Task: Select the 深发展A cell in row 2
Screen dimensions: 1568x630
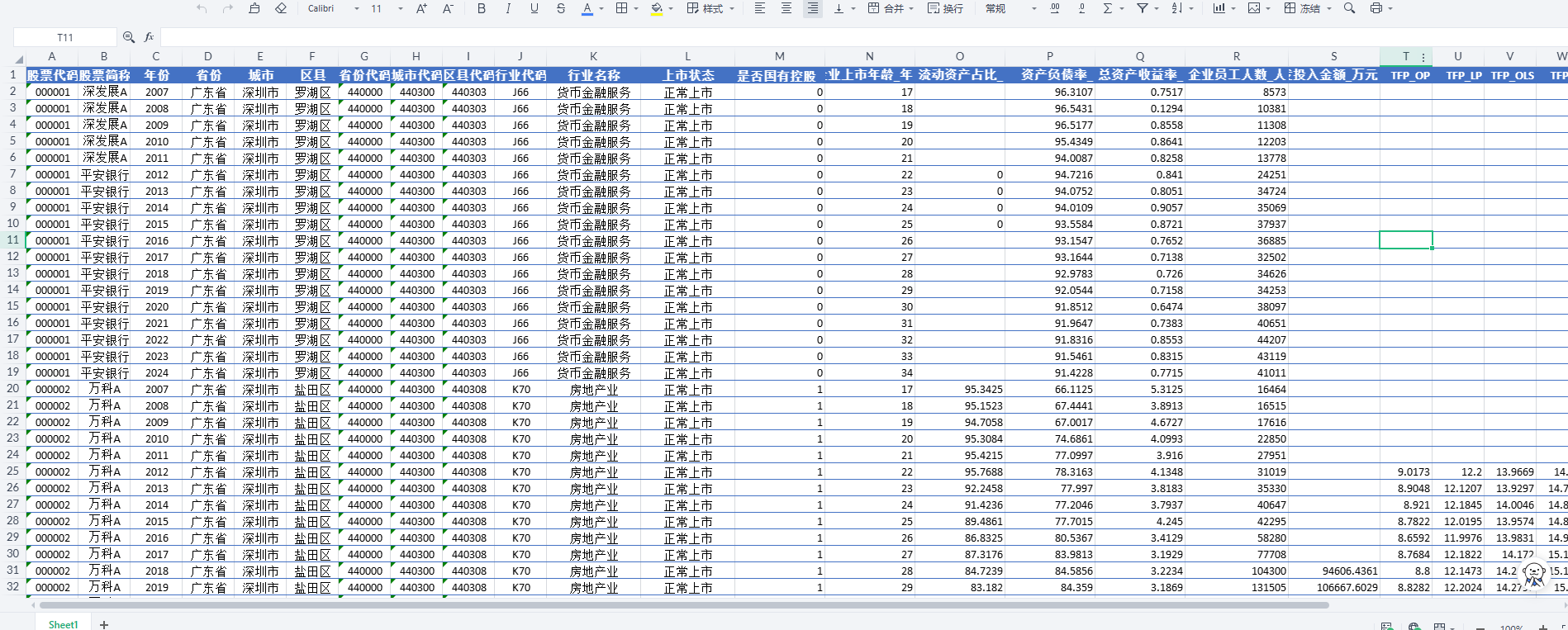Action: click(x=104, y=92)
